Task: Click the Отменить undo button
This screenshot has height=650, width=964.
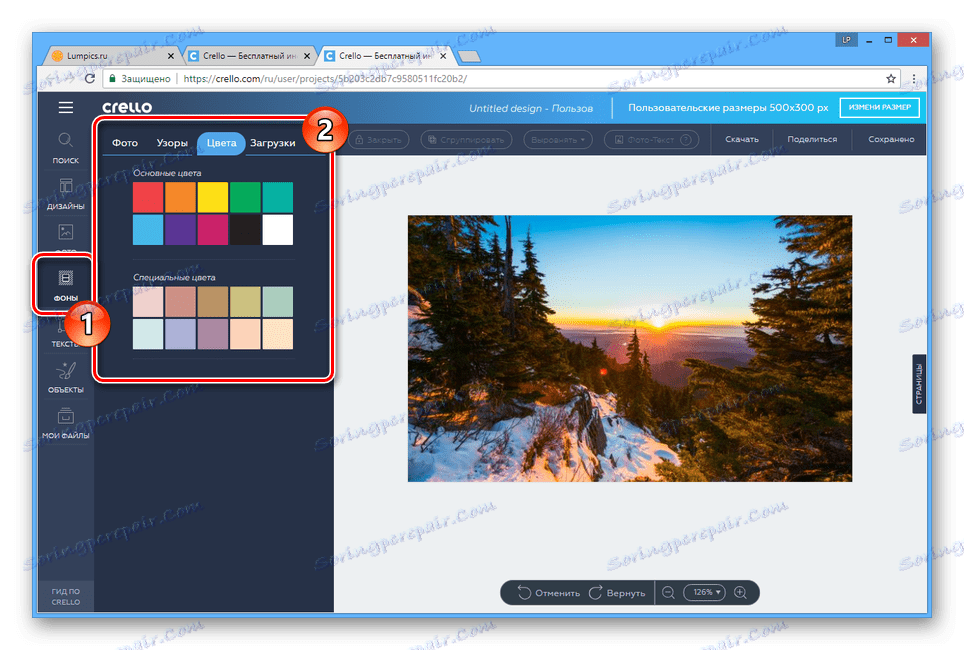Action: [549, 593]
